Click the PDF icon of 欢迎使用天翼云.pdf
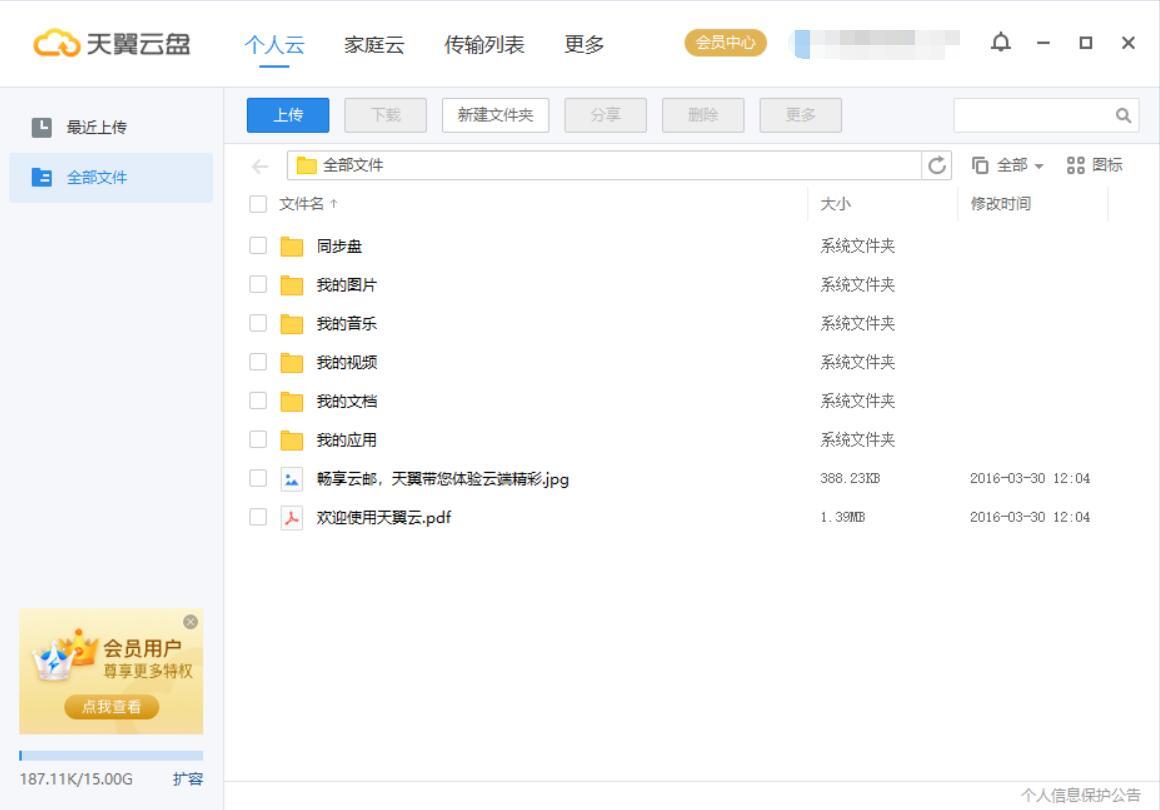Image resolution: width=1160 pixels, height=810 pixels. click(291, 518)
